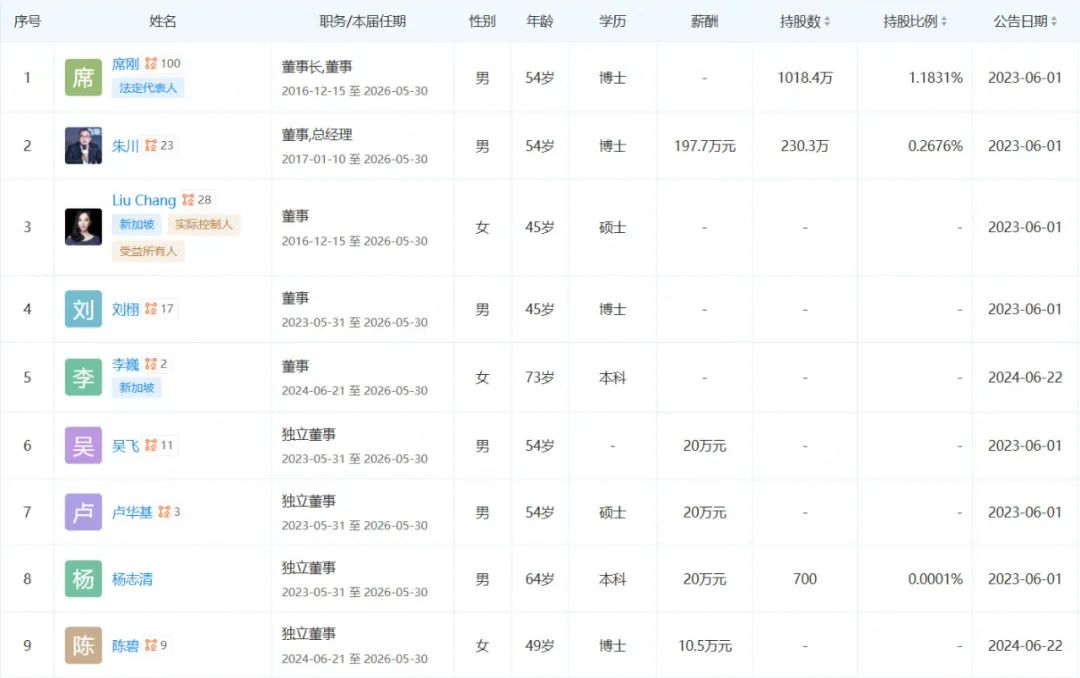Click the 性别 column header

(482, 21)
